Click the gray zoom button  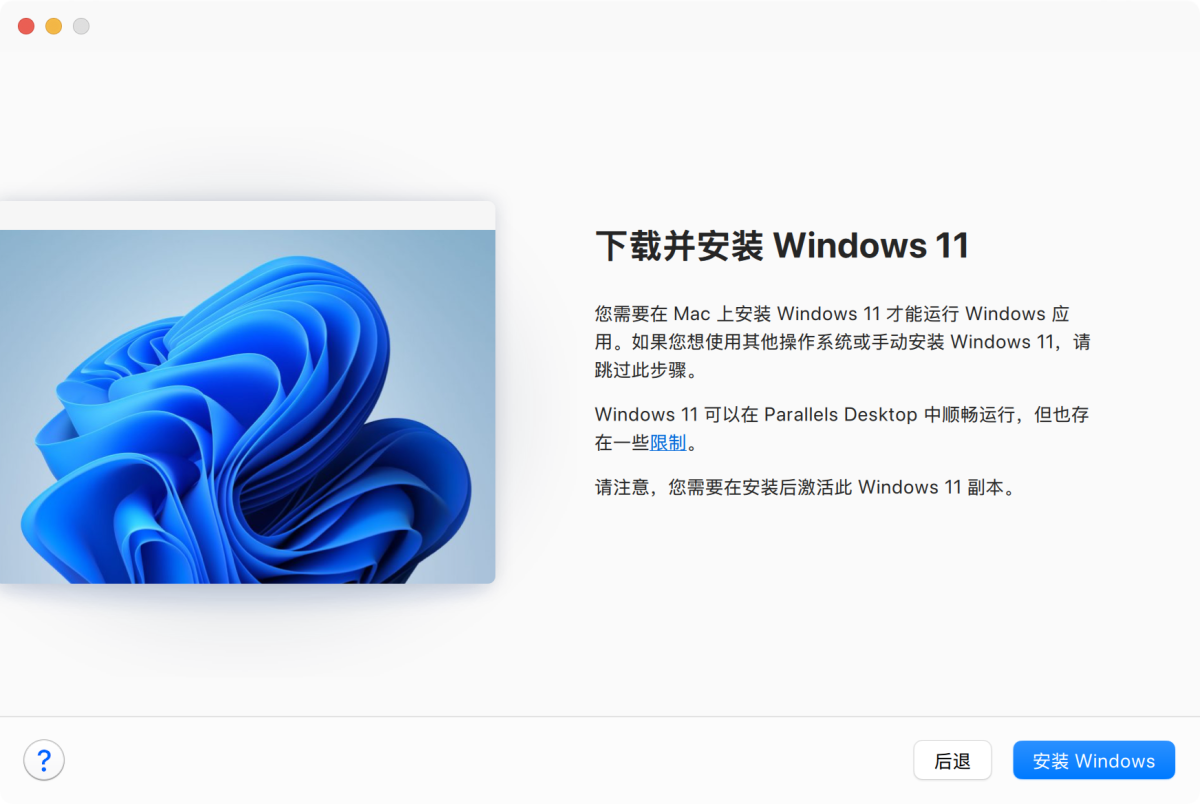coord(81,26)
